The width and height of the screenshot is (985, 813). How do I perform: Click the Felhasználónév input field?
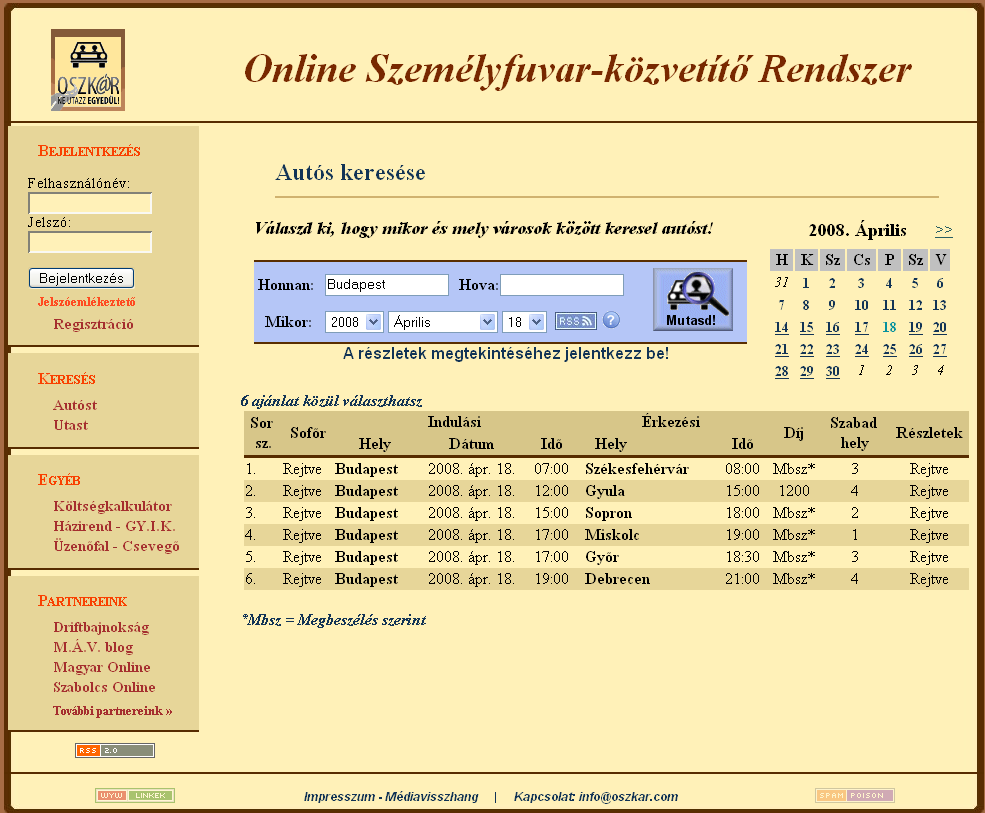click(90, 204)
